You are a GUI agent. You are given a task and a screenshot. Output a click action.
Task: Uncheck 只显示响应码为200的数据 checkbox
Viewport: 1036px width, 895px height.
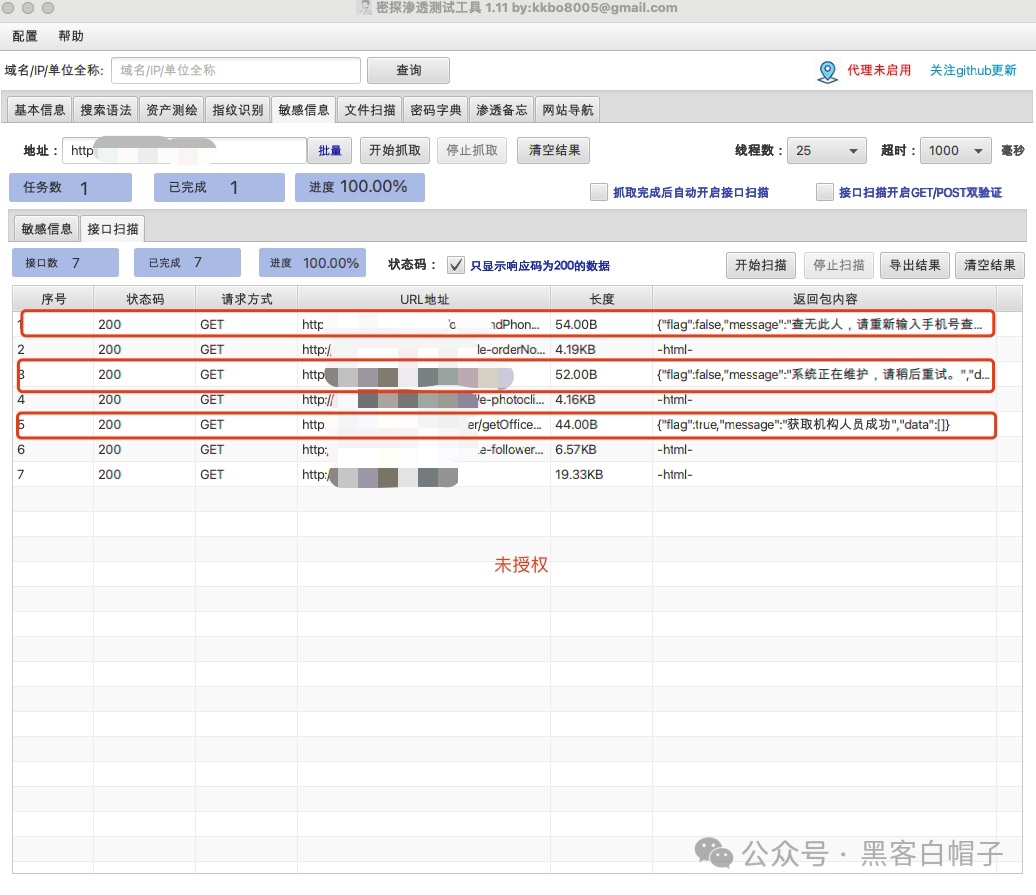pyautogui.click(x=455, y=265)
